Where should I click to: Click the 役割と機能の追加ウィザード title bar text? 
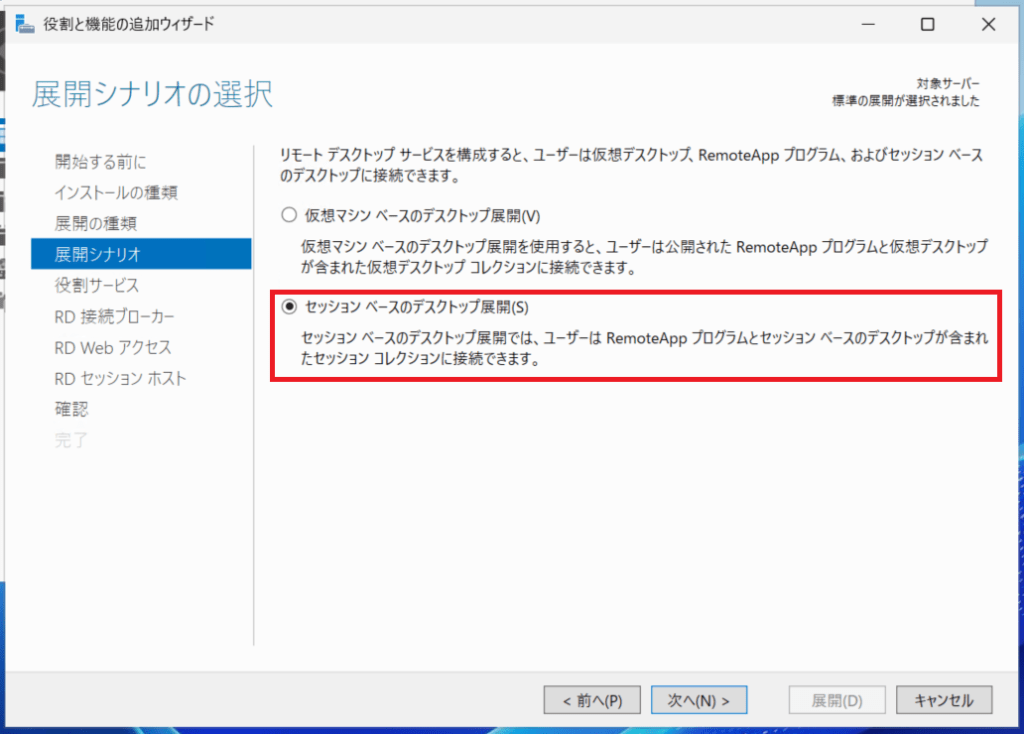point(128,23)
